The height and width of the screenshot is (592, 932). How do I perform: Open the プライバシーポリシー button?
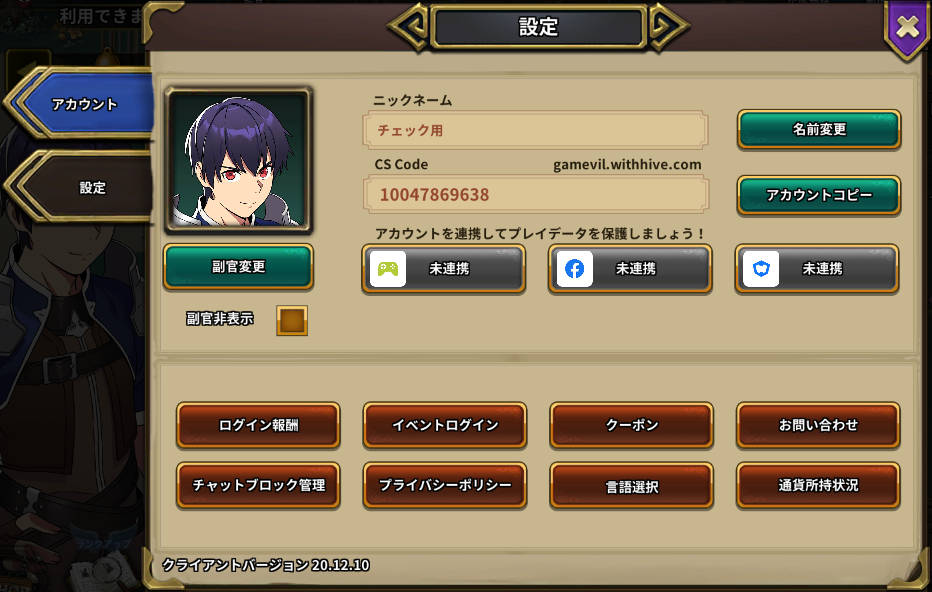pos(445,486)
